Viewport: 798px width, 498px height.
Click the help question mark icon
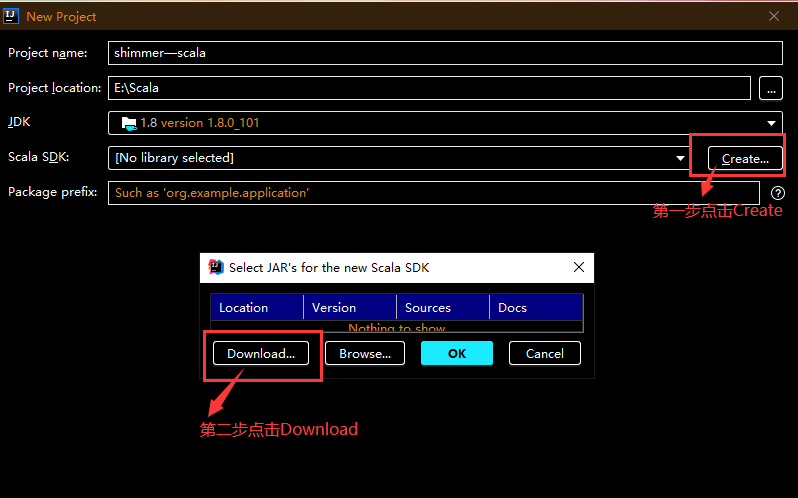778,193
